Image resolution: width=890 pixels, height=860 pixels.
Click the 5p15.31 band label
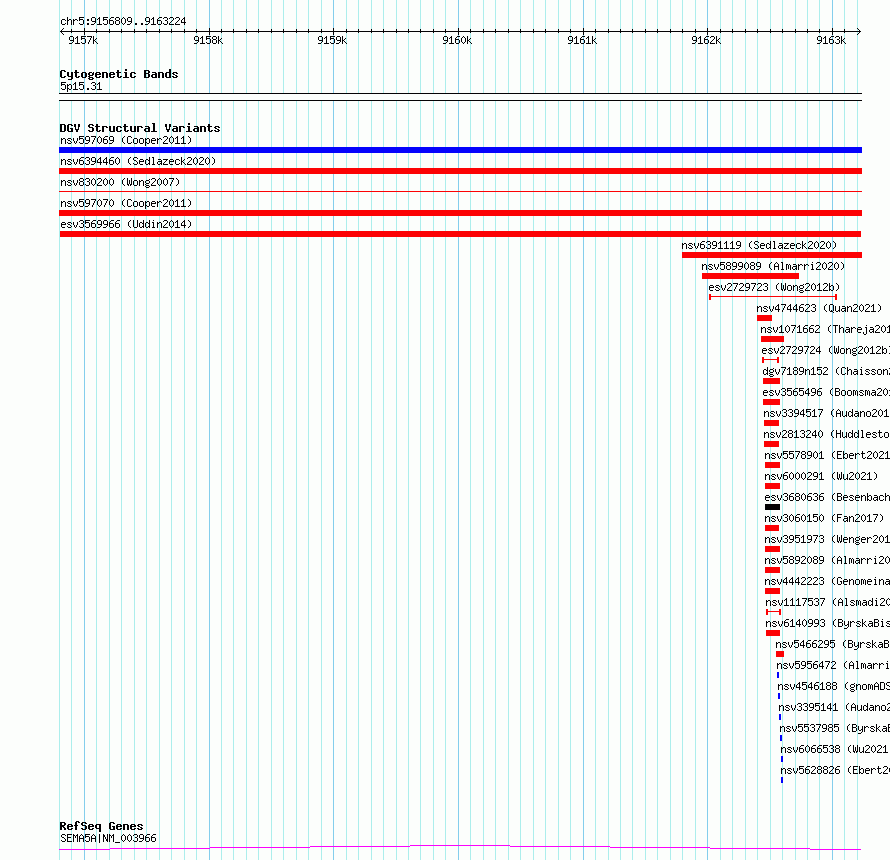pos(81,87)
